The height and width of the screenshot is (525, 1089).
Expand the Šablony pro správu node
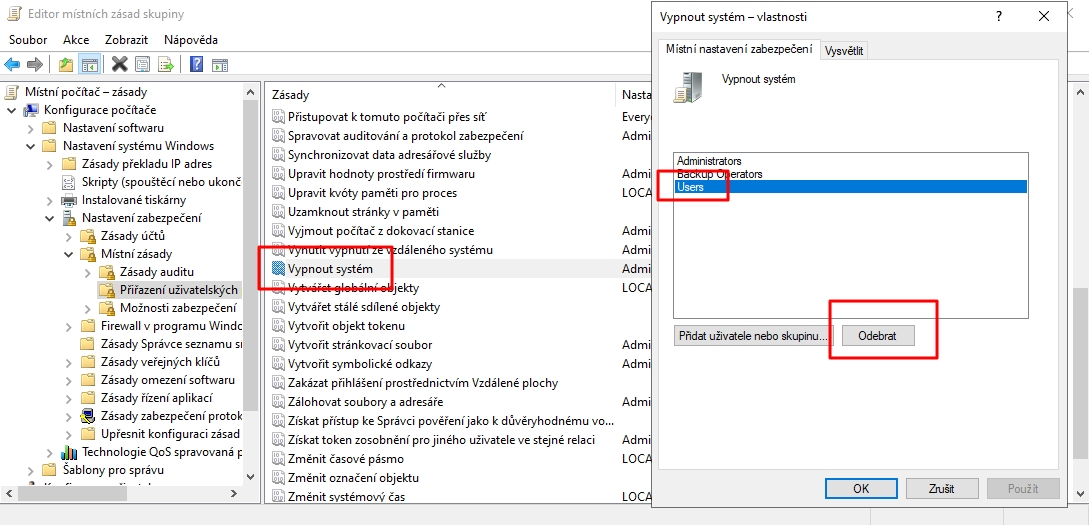[x=31, y=470]
